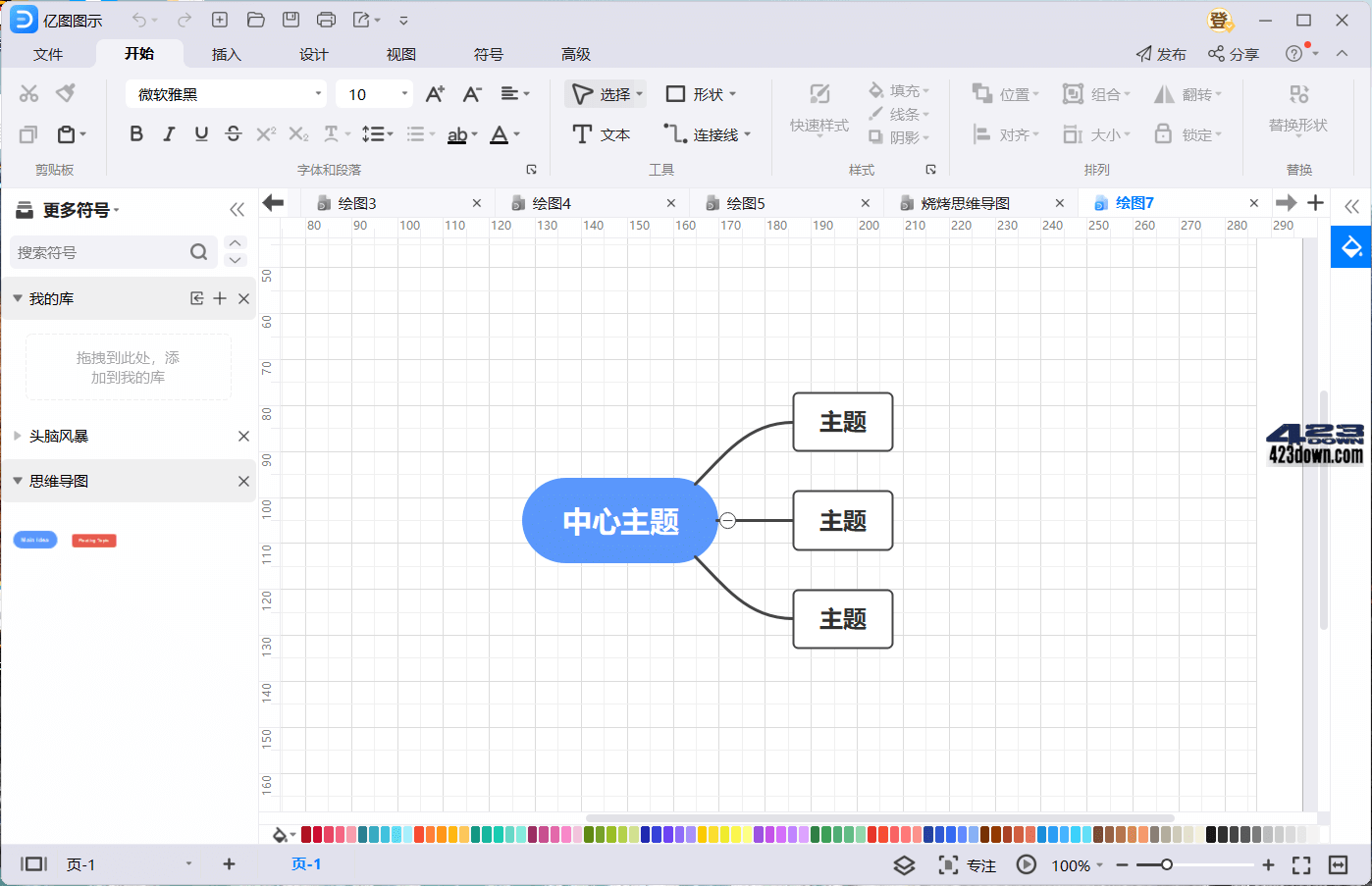Click the collapse toggle on 中心主题 node
This screenshot has height=886, width=1372.
click(727, 520)
